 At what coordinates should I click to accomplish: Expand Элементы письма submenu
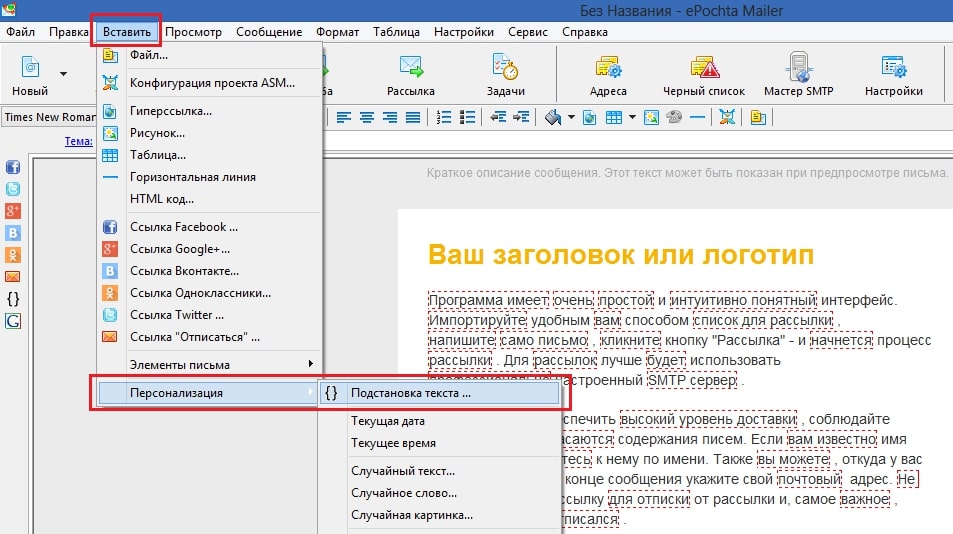coord(210,365)
